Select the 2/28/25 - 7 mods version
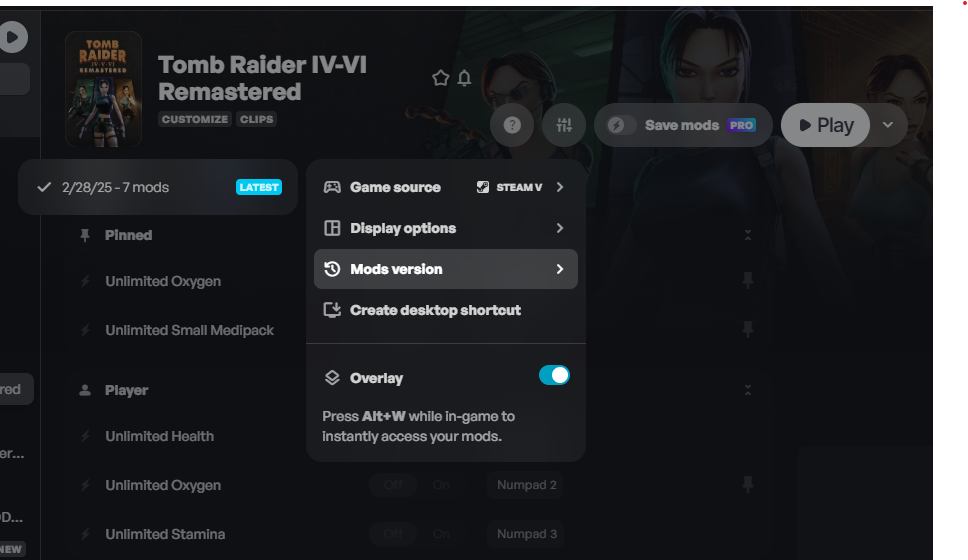This screenshot has width=968, height=560. [x=158, y=187]
